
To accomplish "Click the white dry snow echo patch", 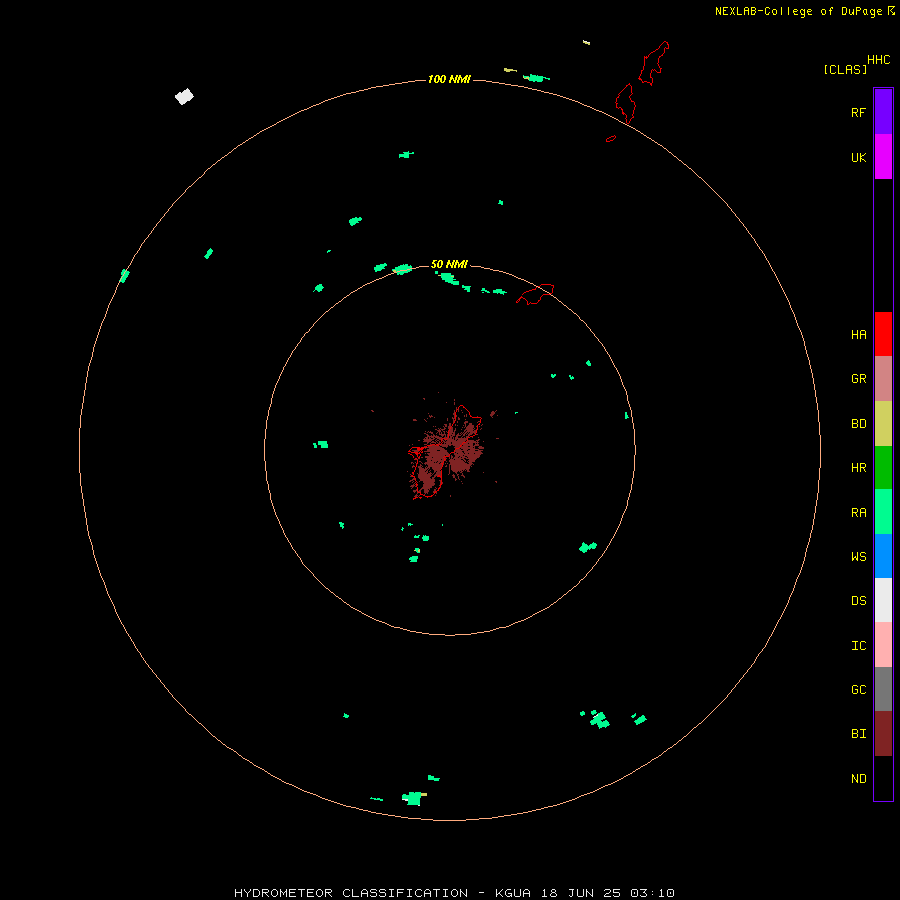I will (x=184, y=96).
